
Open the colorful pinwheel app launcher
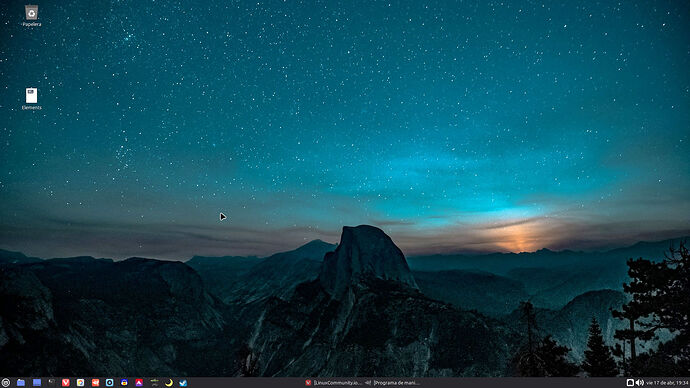click(80, 383)
